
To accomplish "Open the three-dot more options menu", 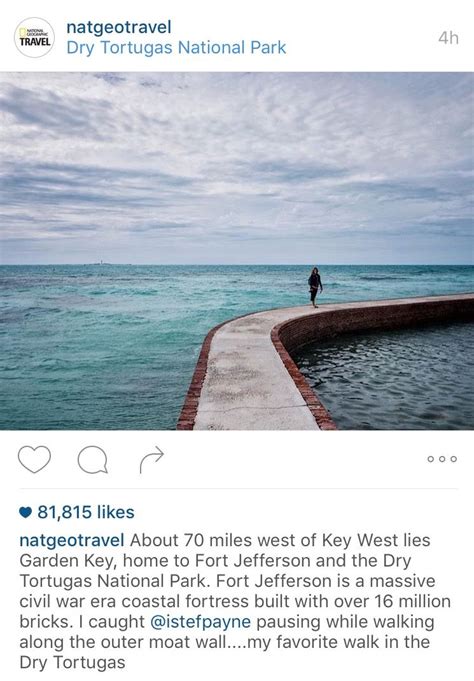I will point(442,459).
